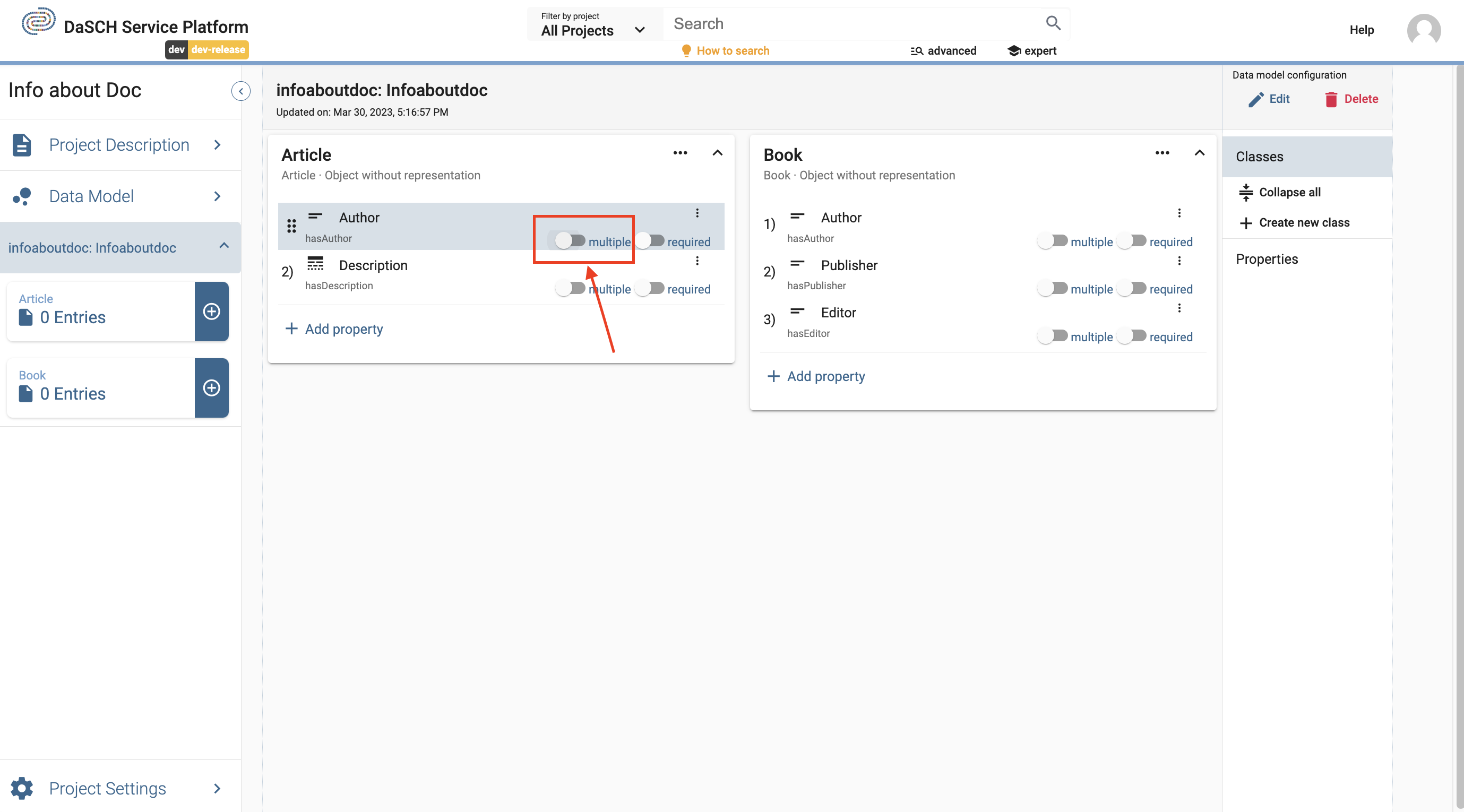This screenshot has height=812, width=1464.
Task: Click the search magnifier icon
Action: coord(1053,23)
